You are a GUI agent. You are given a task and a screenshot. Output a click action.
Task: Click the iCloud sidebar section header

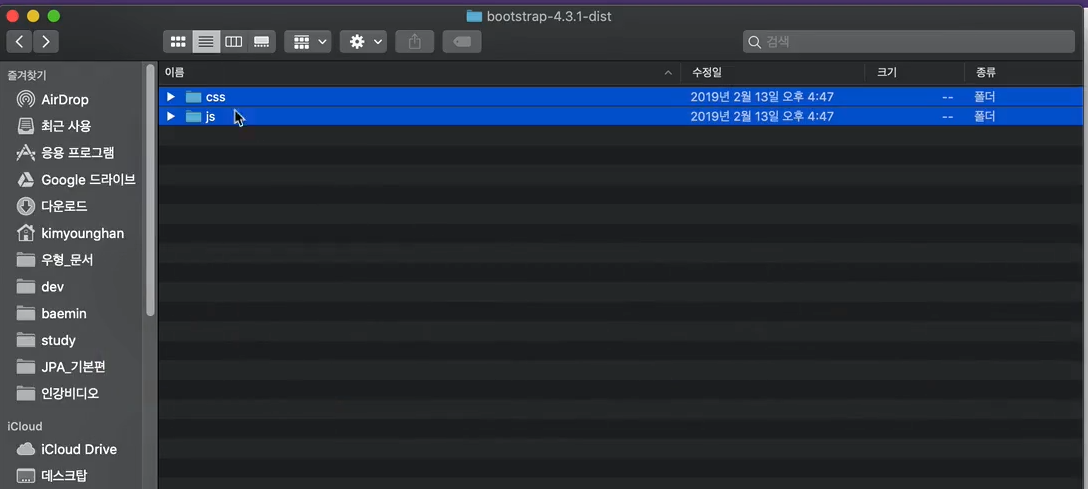25,426
